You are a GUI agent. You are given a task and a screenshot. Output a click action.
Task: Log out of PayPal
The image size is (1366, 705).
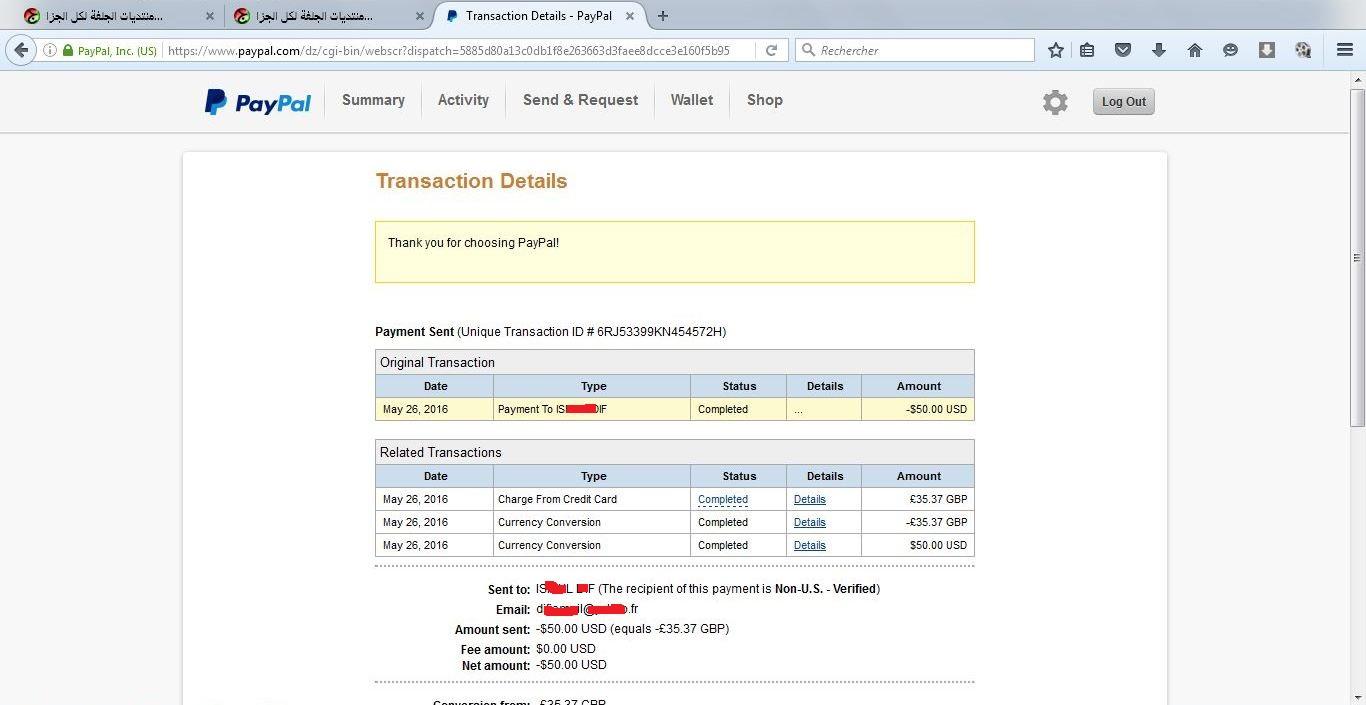1124,101
